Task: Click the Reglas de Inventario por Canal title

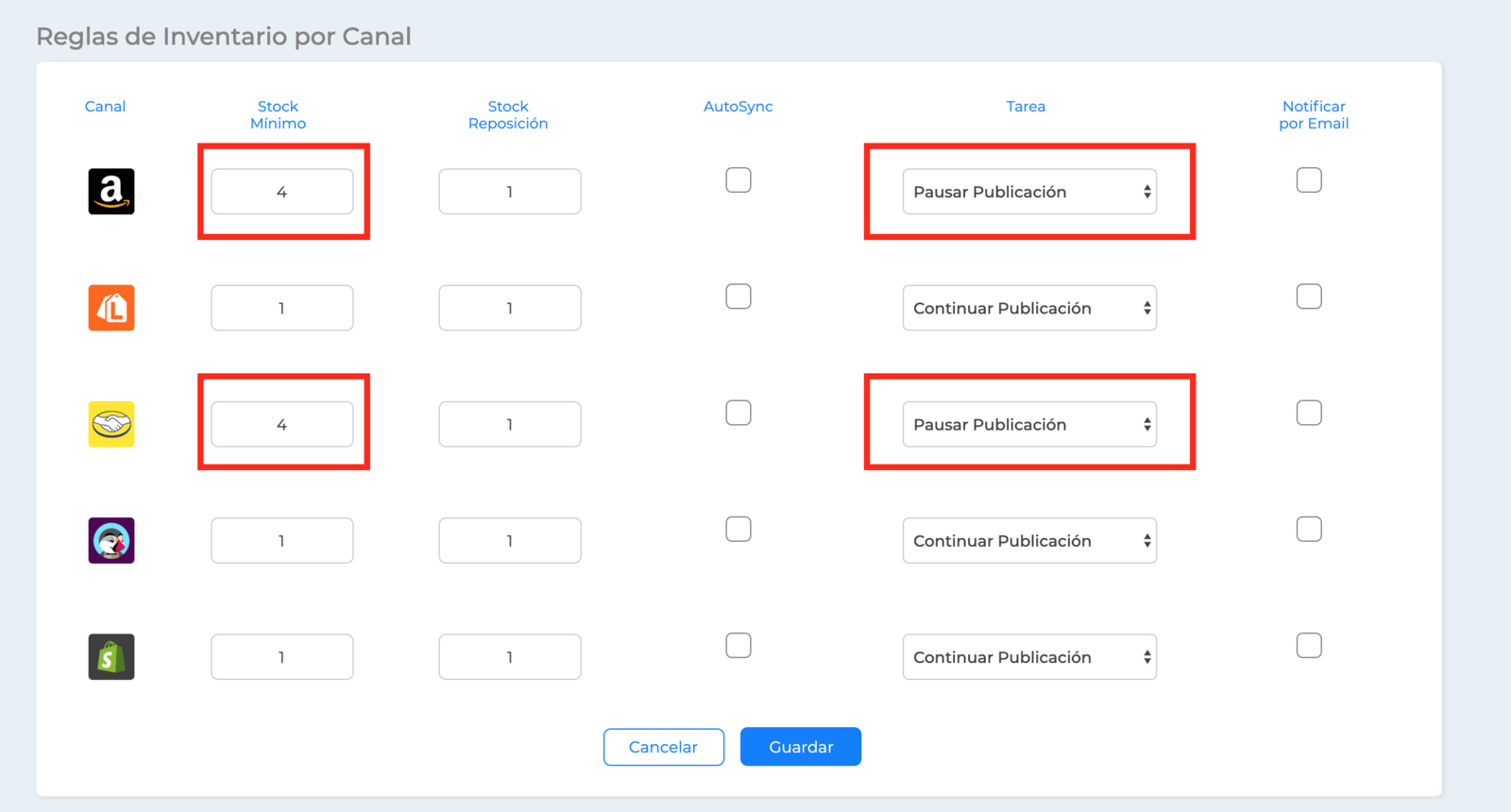Action: pyautogui.click(x=224, y=37)
